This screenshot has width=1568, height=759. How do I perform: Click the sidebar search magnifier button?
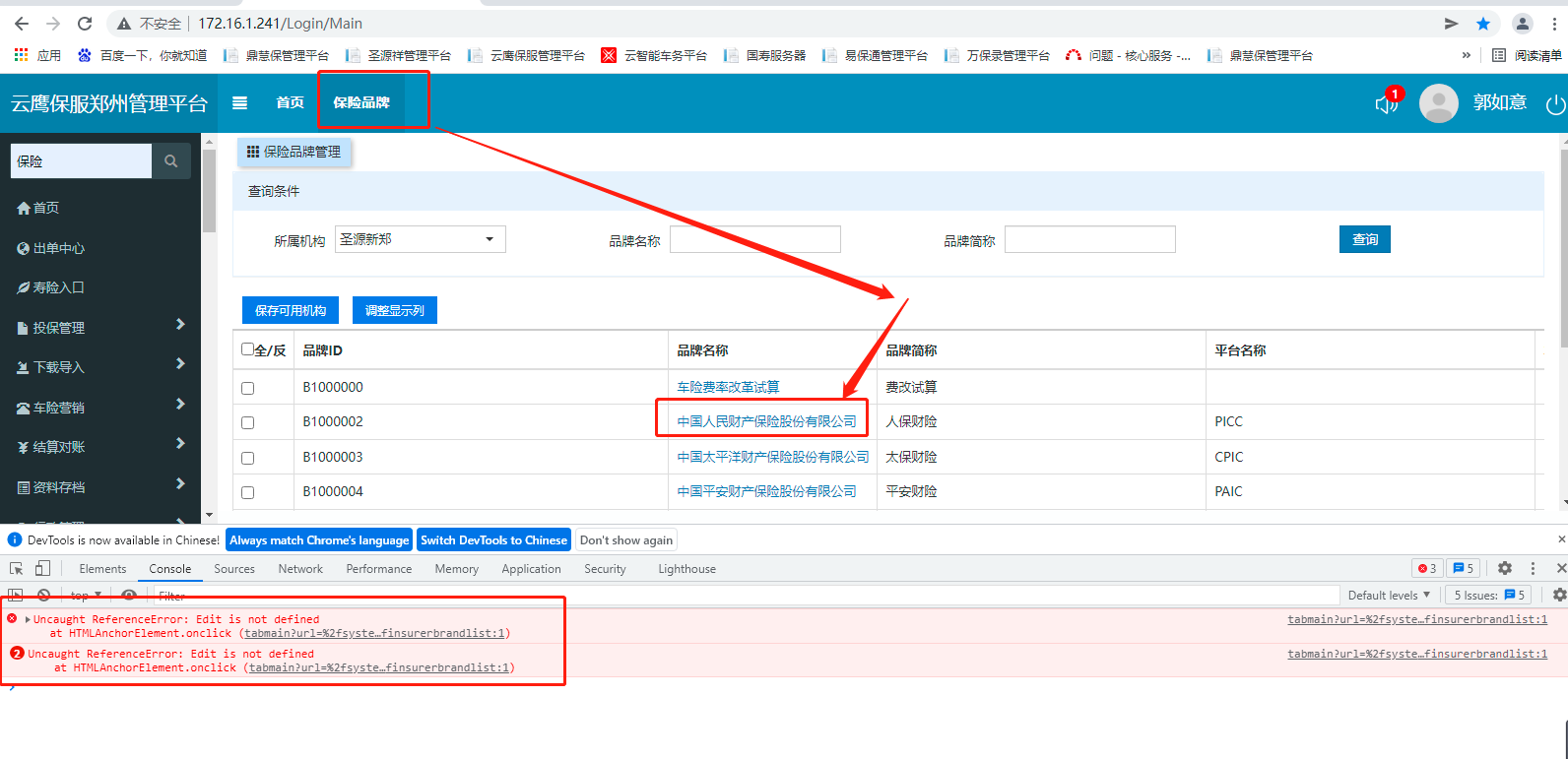point(171,161)
